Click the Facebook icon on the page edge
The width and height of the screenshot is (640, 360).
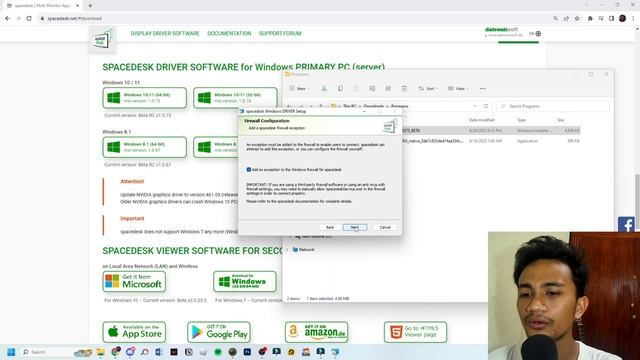pyautogui.click(x=626, y=224)
